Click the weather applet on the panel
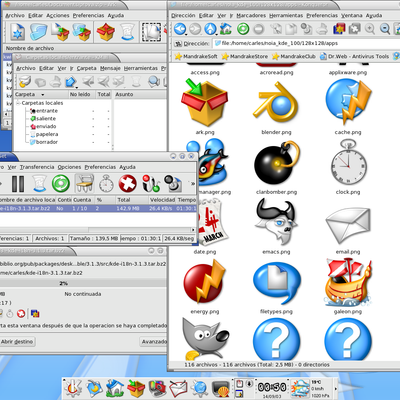400x400 pixels. coord(300,388)
